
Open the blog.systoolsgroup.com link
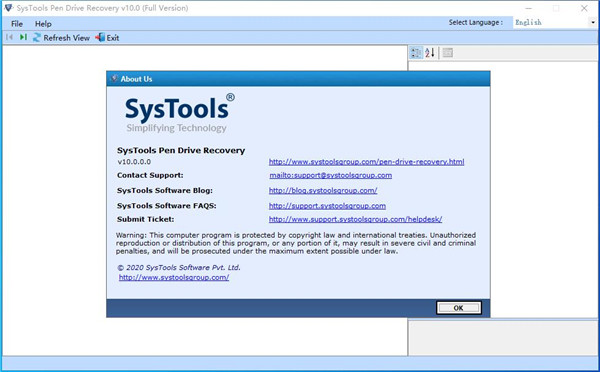coord(323,191)
